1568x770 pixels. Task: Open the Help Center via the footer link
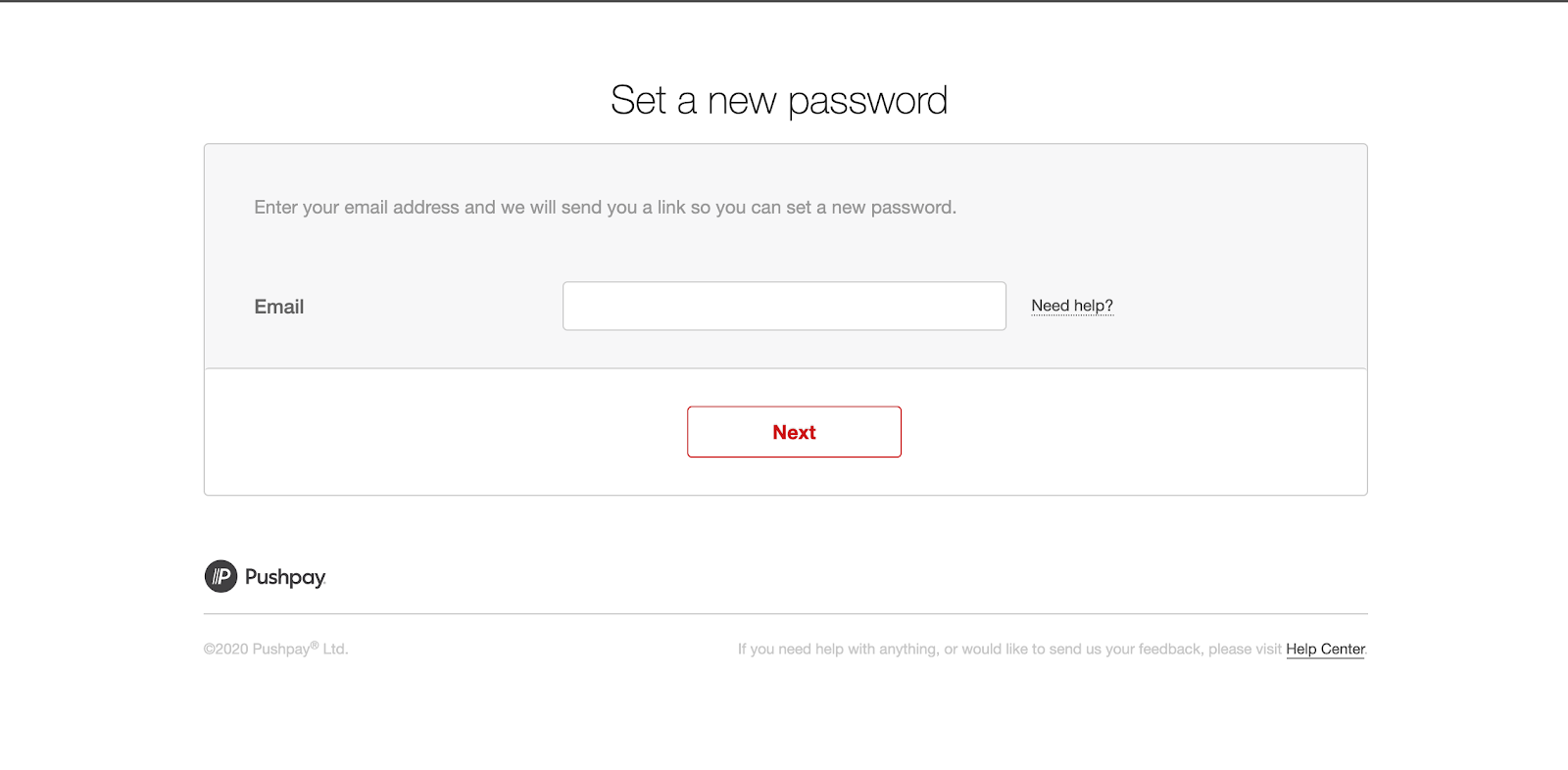click(x=1325, y=649)
